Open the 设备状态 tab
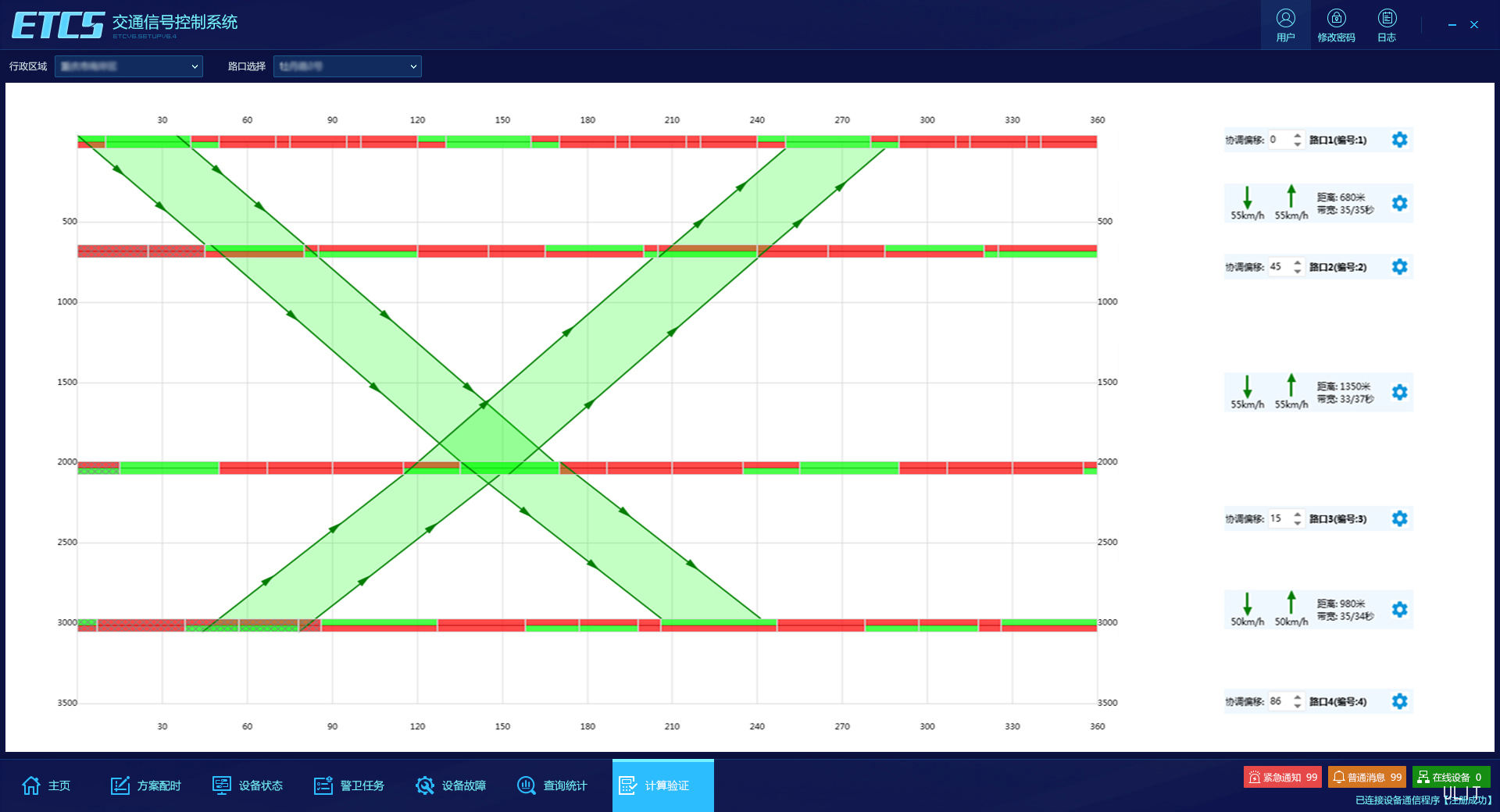 coord(248,785)
